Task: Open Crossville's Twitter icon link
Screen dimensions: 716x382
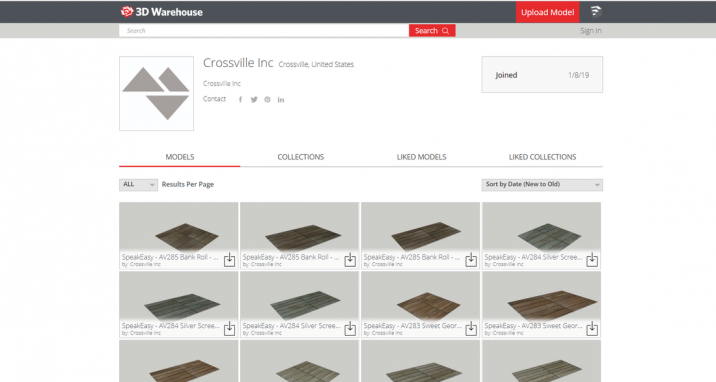Action: click(254, 99)
